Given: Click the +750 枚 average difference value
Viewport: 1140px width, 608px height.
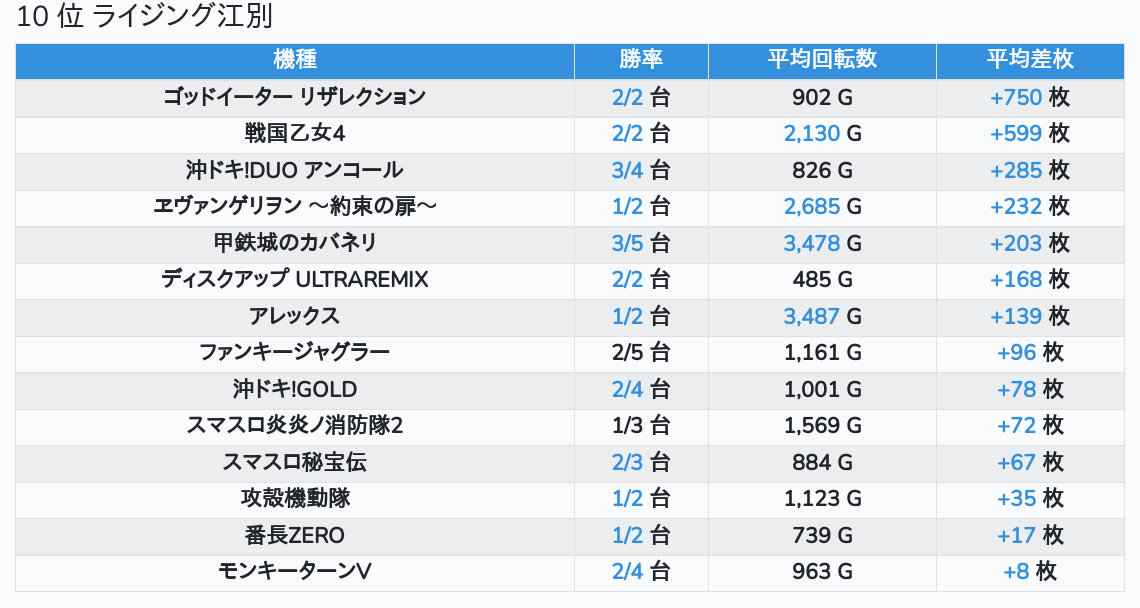Looking at the screenshot, I should point(1029,97).
